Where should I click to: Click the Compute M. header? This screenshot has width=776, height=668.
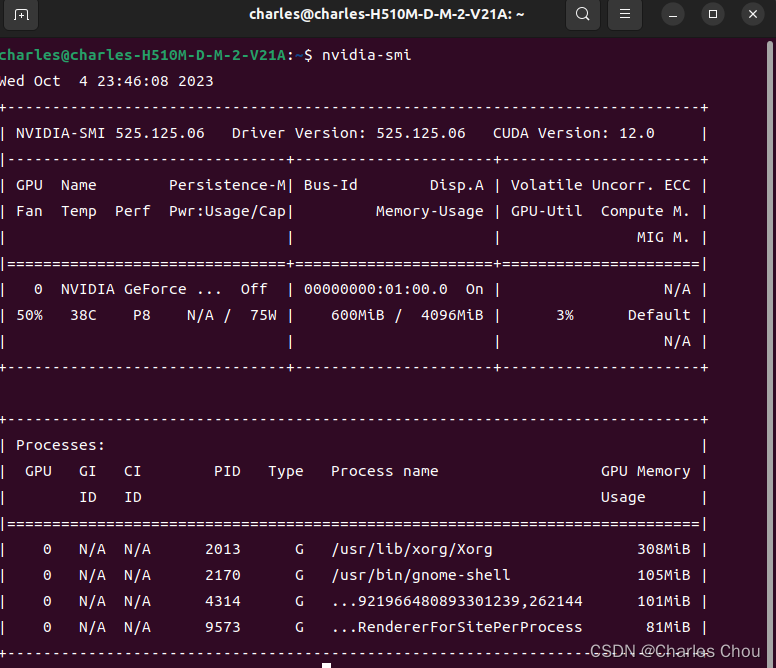click(645, 211)
